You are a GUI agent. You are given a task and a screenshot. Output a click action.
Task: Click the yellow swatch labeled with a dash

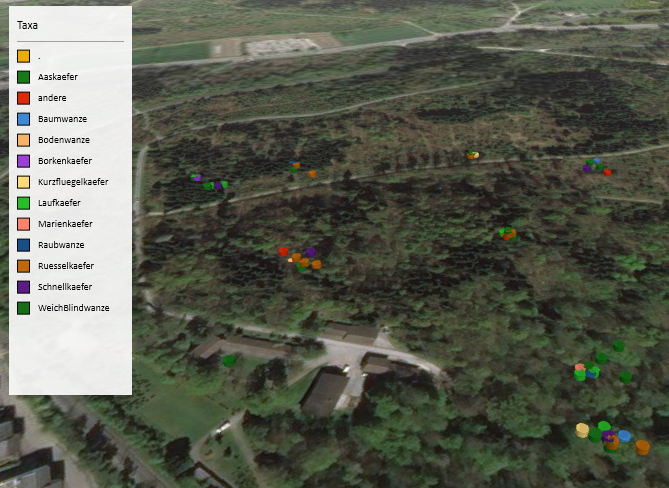click(23, 56)
